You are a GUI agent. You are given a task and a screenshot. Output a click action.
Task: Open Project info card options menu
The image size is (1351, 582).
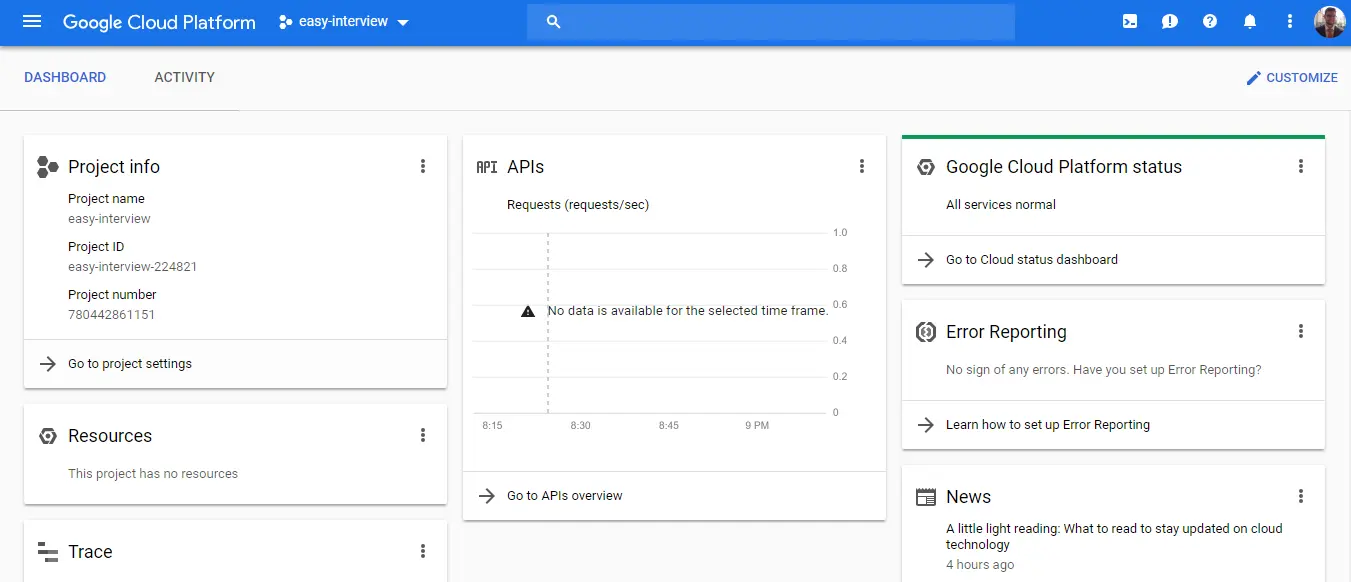point(423,166)
